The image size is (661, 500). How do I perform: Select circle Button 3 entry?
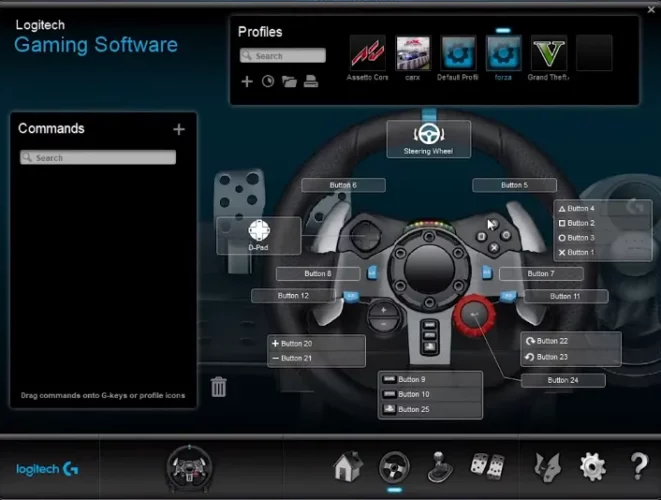[603, 238]
